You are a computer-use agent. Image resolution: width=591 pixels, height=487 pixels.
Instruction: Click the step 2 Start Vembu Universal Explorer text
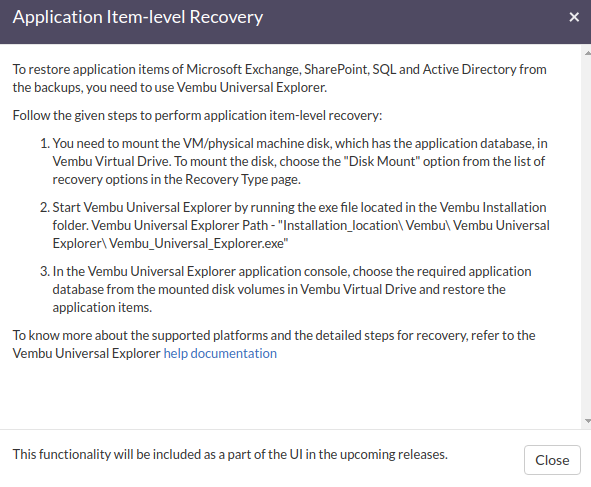click(301, 225)
